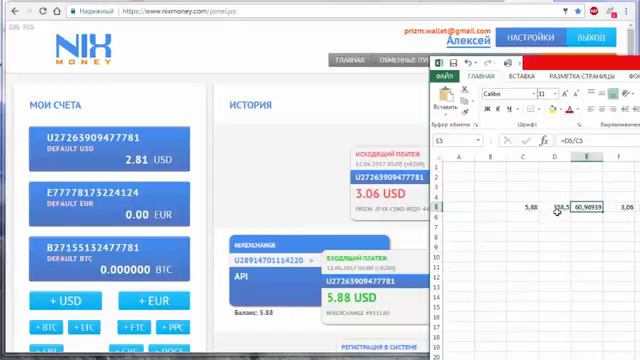This screenshot has height=360, width=640.
Task: Click the NIX Money logo
Action: (x=83, y=49)
